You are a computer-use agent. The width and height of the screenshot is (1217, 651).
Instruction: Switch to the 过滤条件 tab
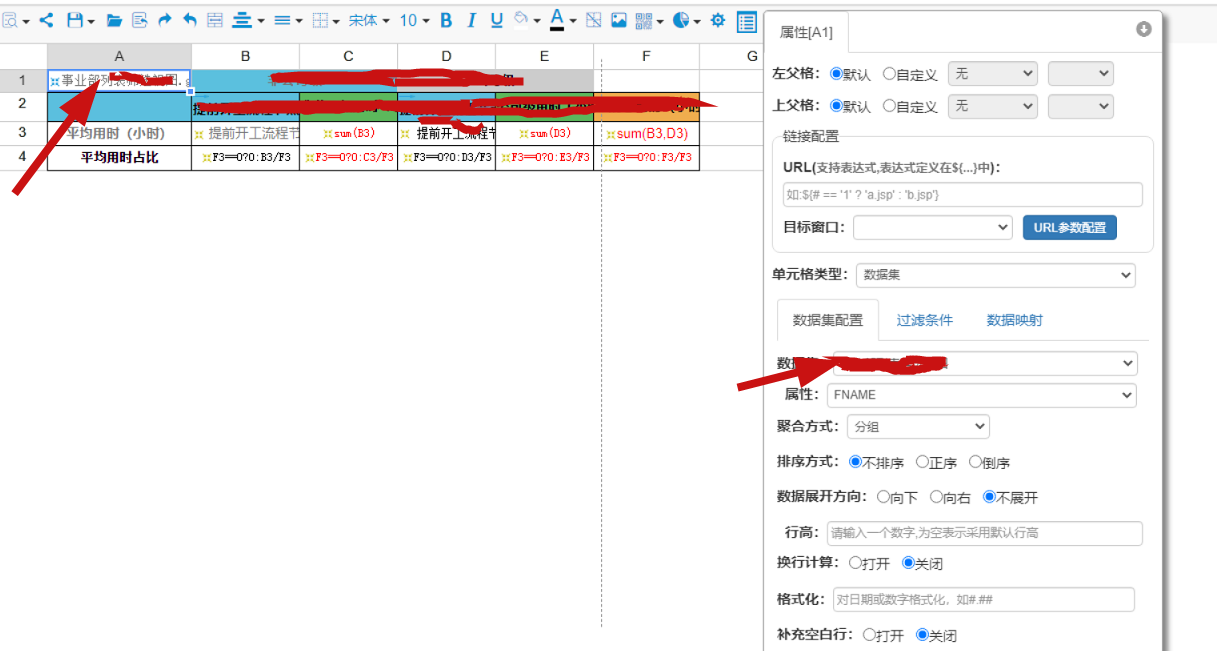[x=925, y=320]
